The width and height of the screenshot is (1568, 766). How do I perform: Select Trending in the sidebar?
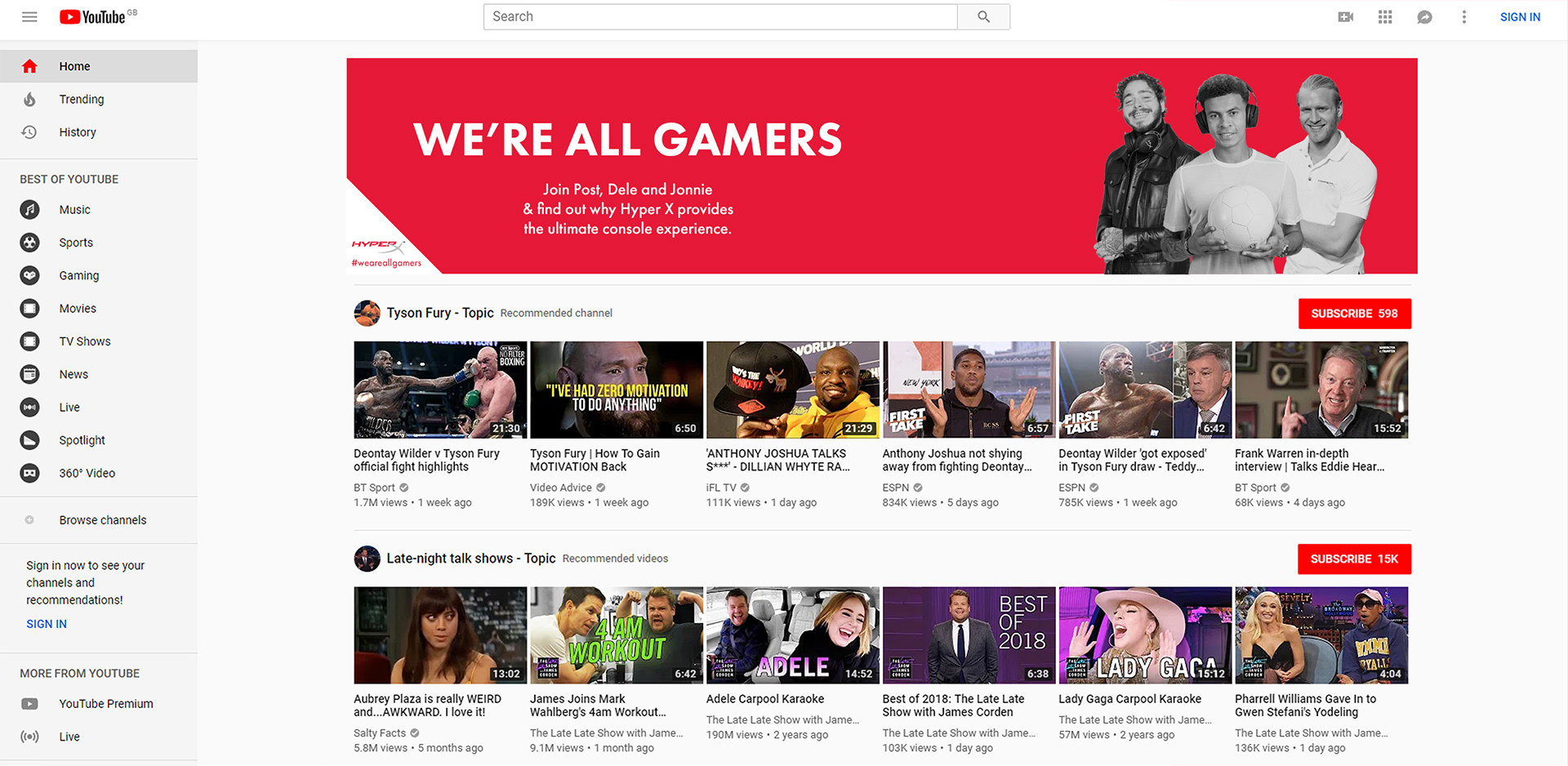point(99,99)
